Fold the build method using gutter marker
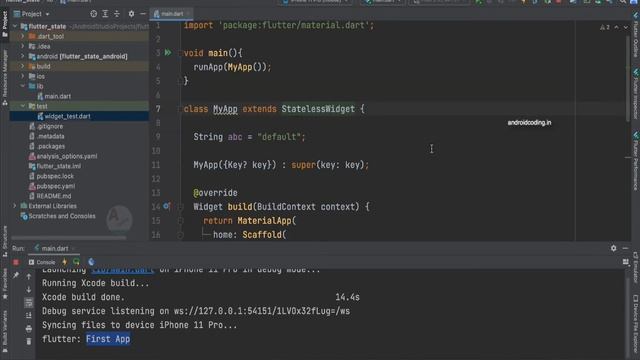The image size is (640, 360). coord(180,207)
